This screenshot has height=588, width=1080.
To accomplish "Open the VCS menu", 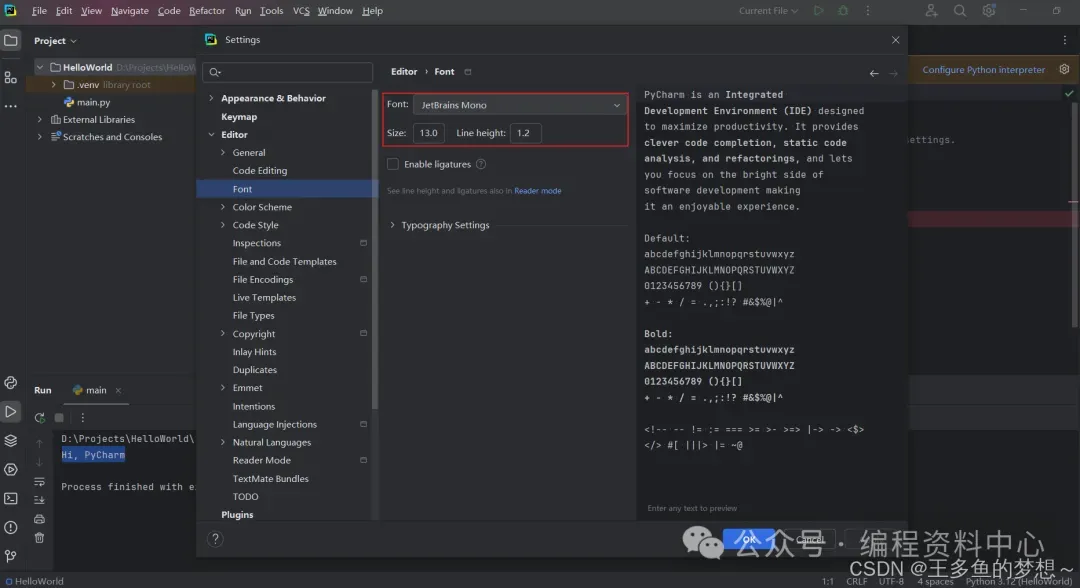I will tap(301, 10).
